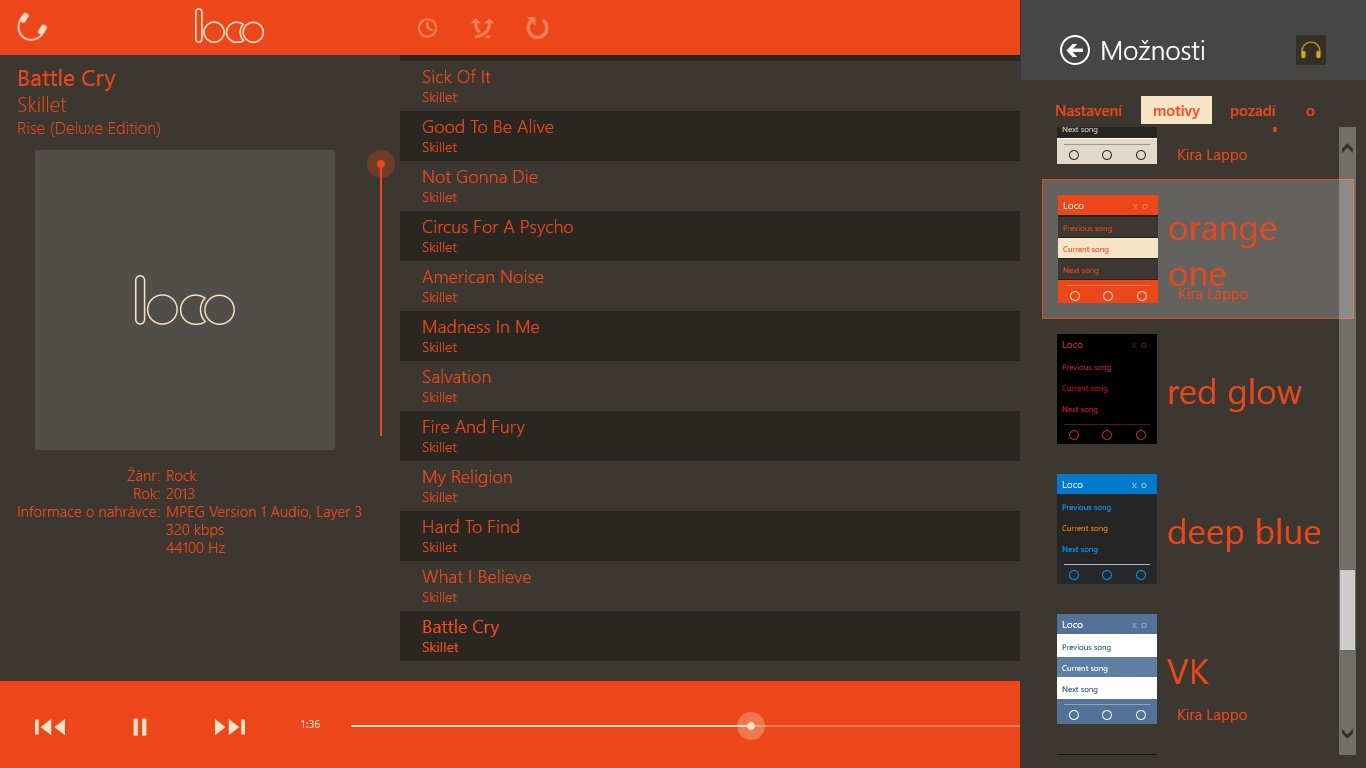Select the deep blue theme thumbnail

pyautogui.click(x=1107, y=529)
